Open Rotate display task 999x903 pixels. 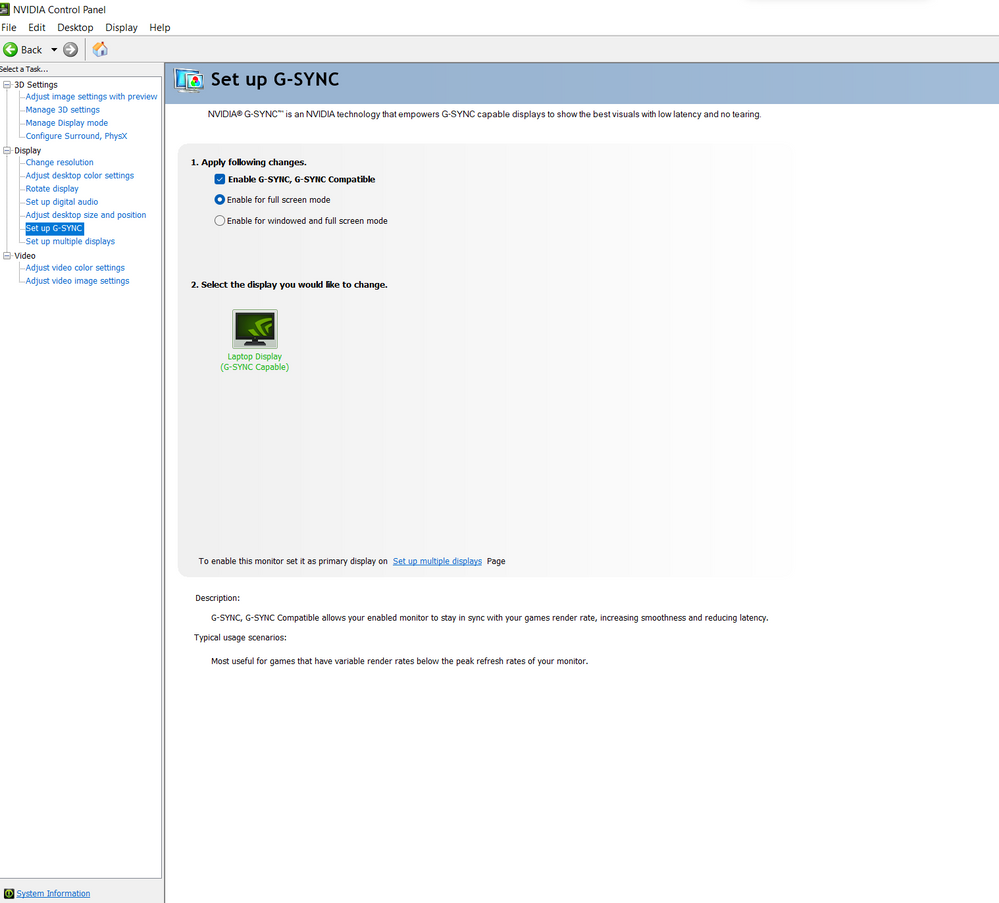pyautogui.click(x=52, y=189)
